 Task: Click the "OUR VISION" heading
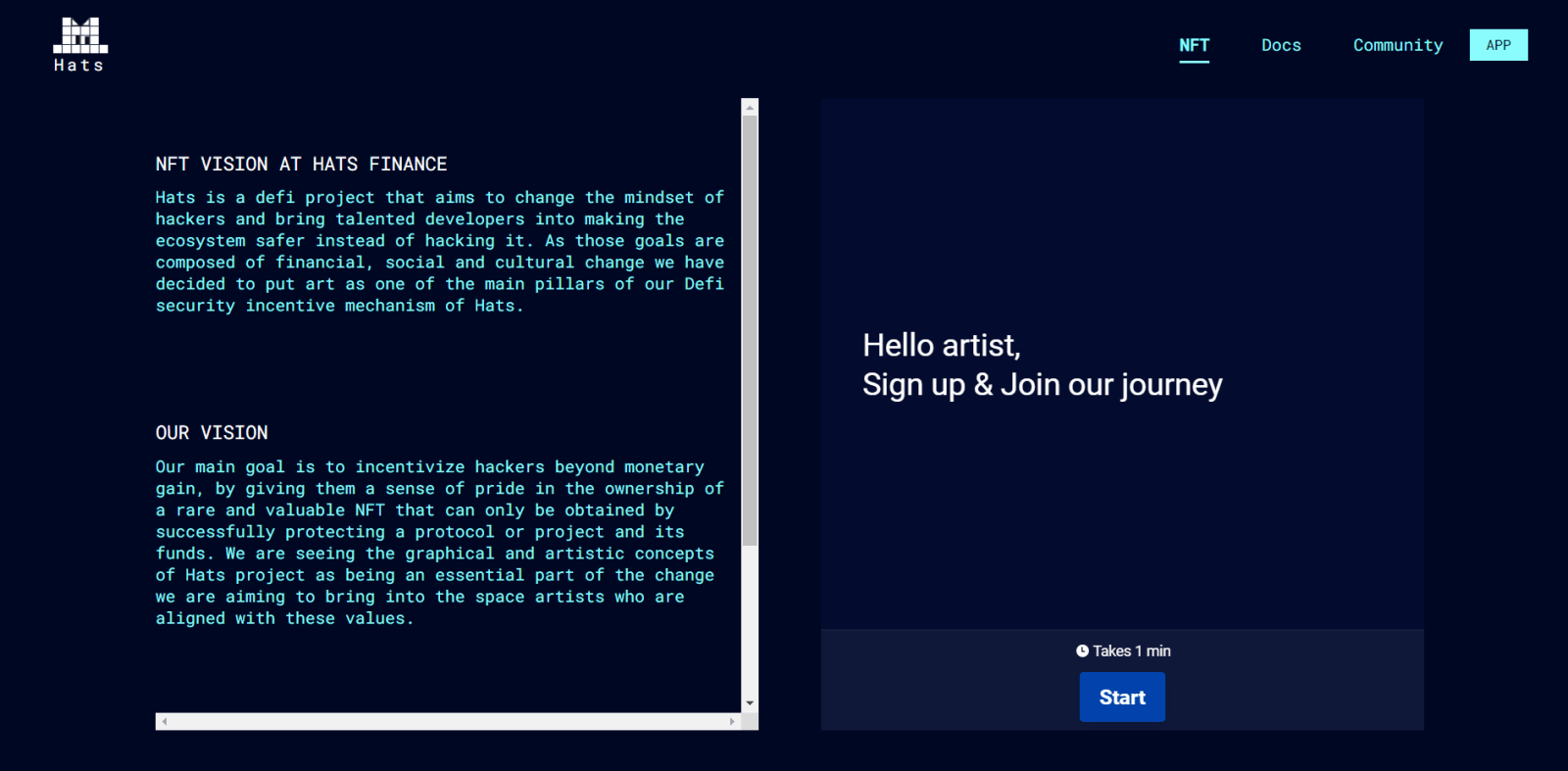pyautogui.click(x=212, y=432)
